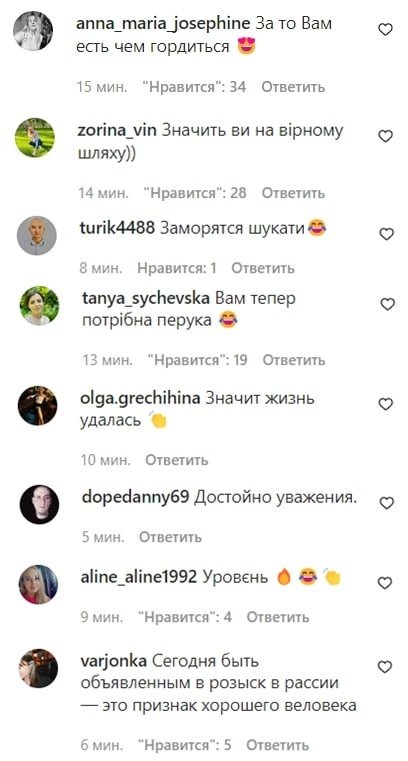Like olga.grechihina's comment with the heart
The width and height of the screenshot is (408, 761).
click(386, 404)
